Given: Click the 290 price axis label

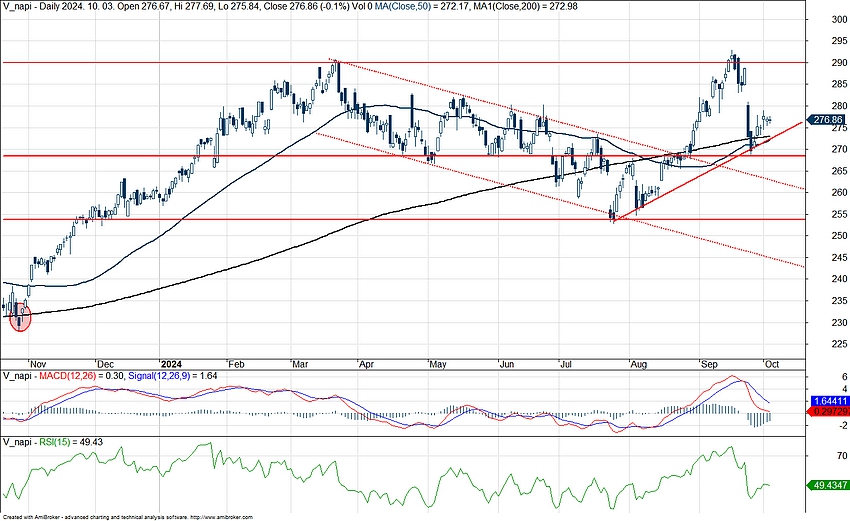Looking at the screenshot, I should click(839, 63).
